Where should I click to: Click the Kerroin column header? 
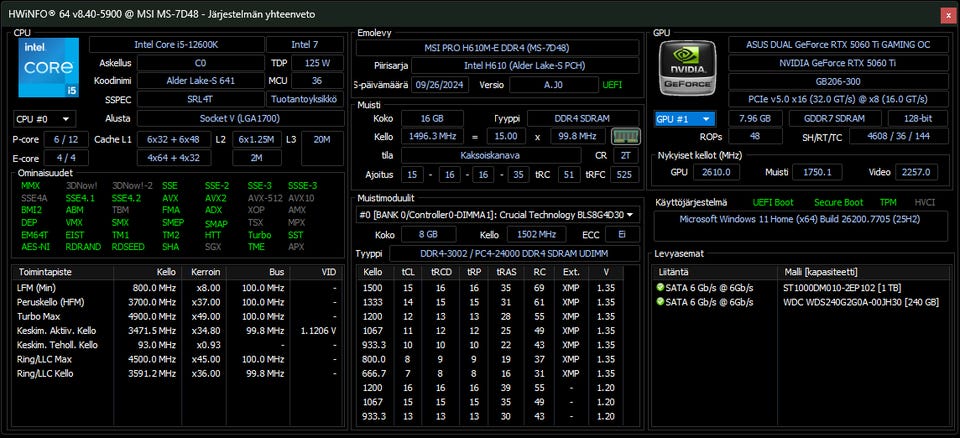tap(204, 272)
